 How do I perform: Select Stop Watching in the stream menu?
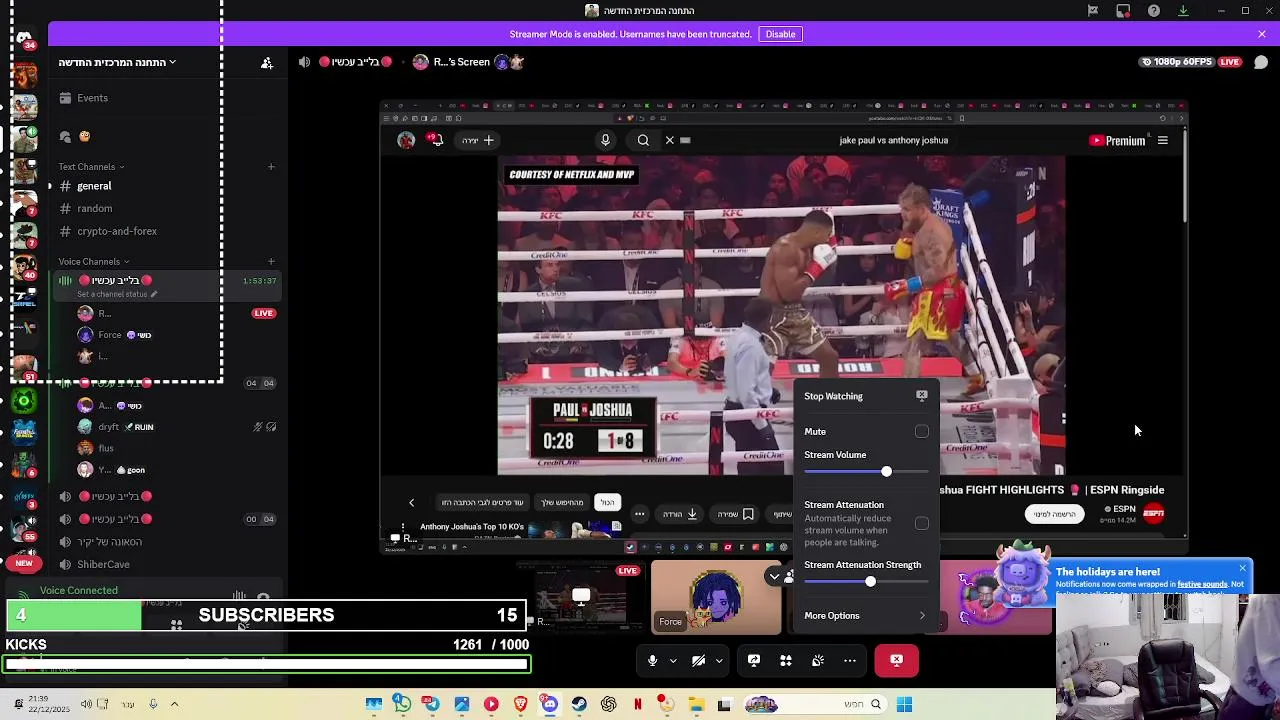coord(866,396)
